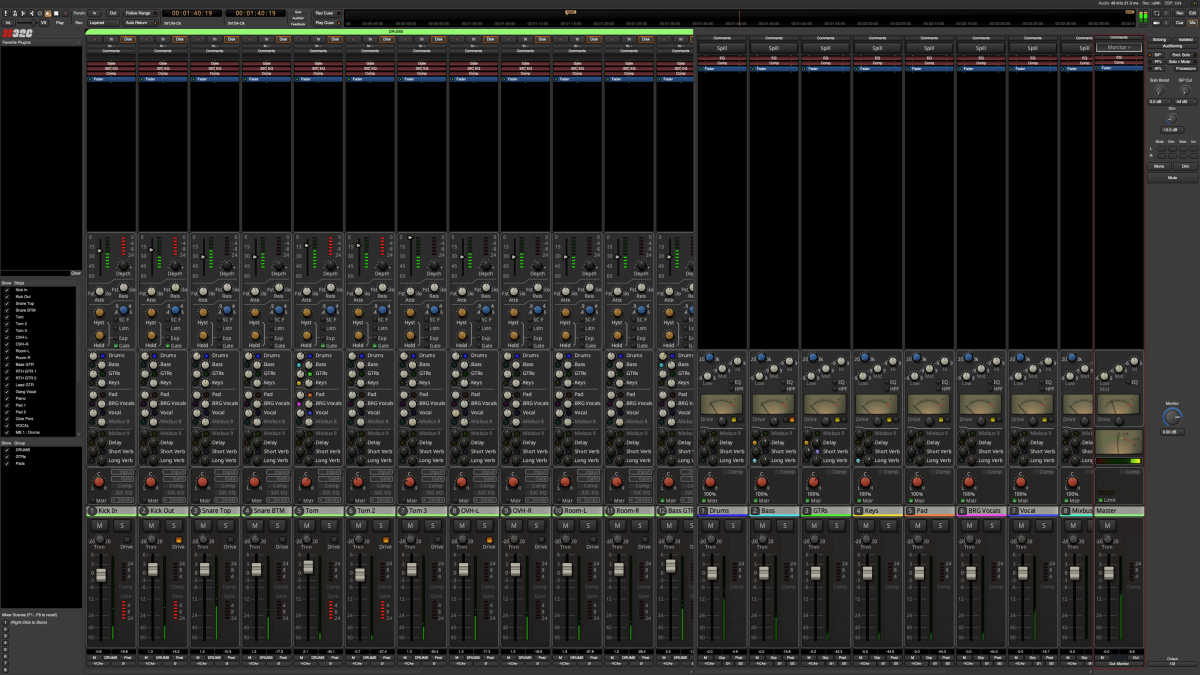The image size is (1200, 675).
Task: Mute the Tom channel strip
Action: tap(307, 525)
